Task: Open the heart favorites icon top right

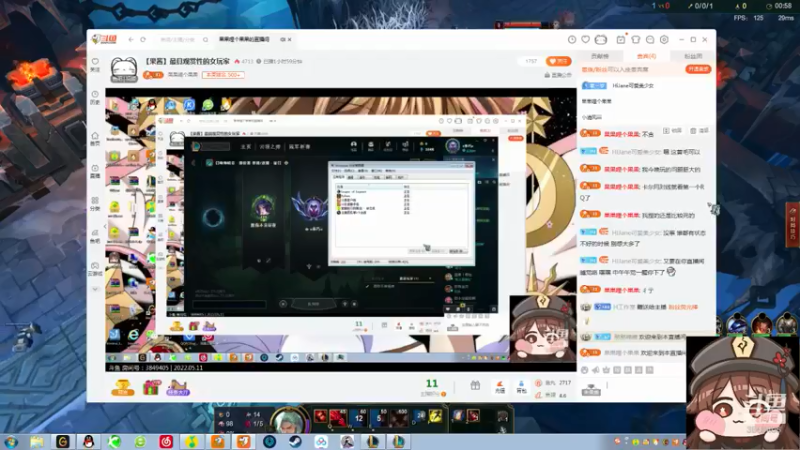Action: [586, 39]
